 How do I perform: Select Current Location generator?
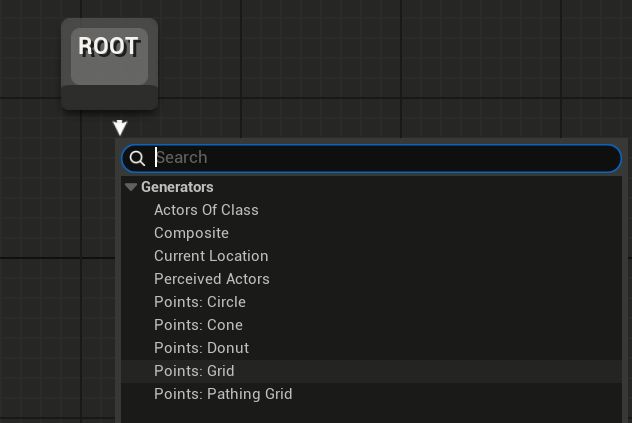tap(211, 256)
